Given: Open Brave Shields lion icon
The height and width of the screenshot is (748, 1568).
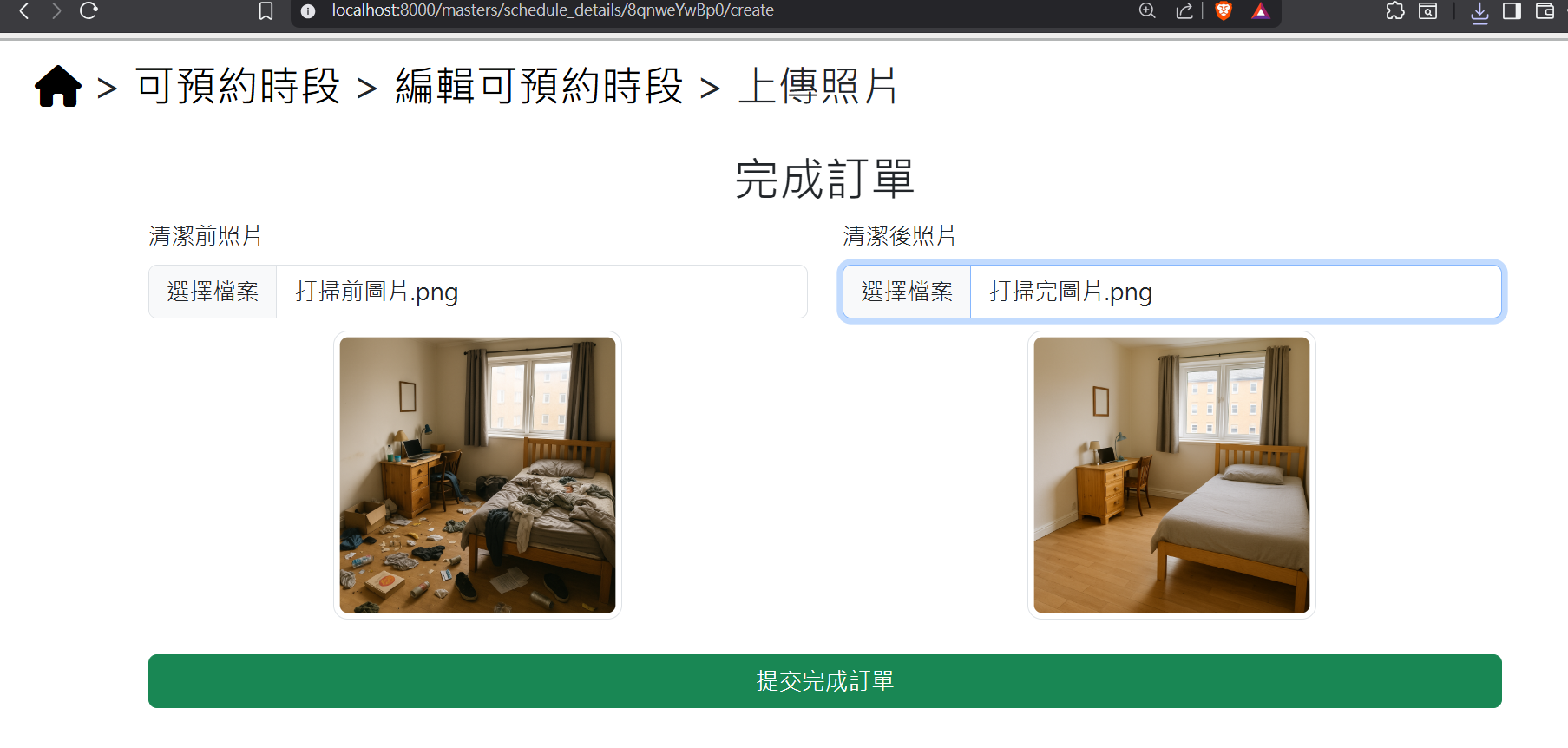Looking at the screenshot, I should (x=1224, y=11).
